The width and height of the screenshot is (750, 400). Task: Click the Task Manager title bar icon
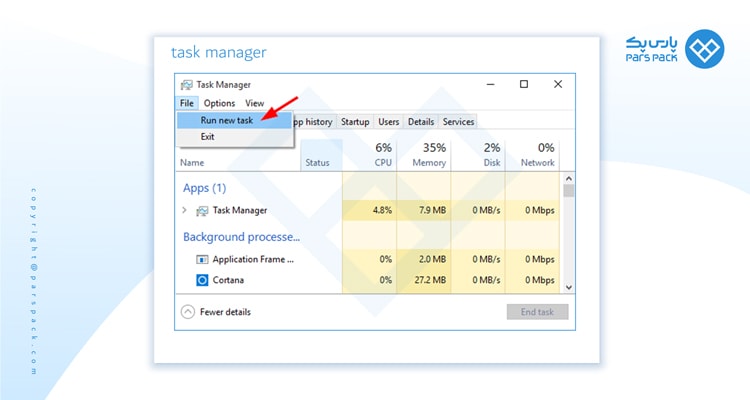[x=187, y=85]
